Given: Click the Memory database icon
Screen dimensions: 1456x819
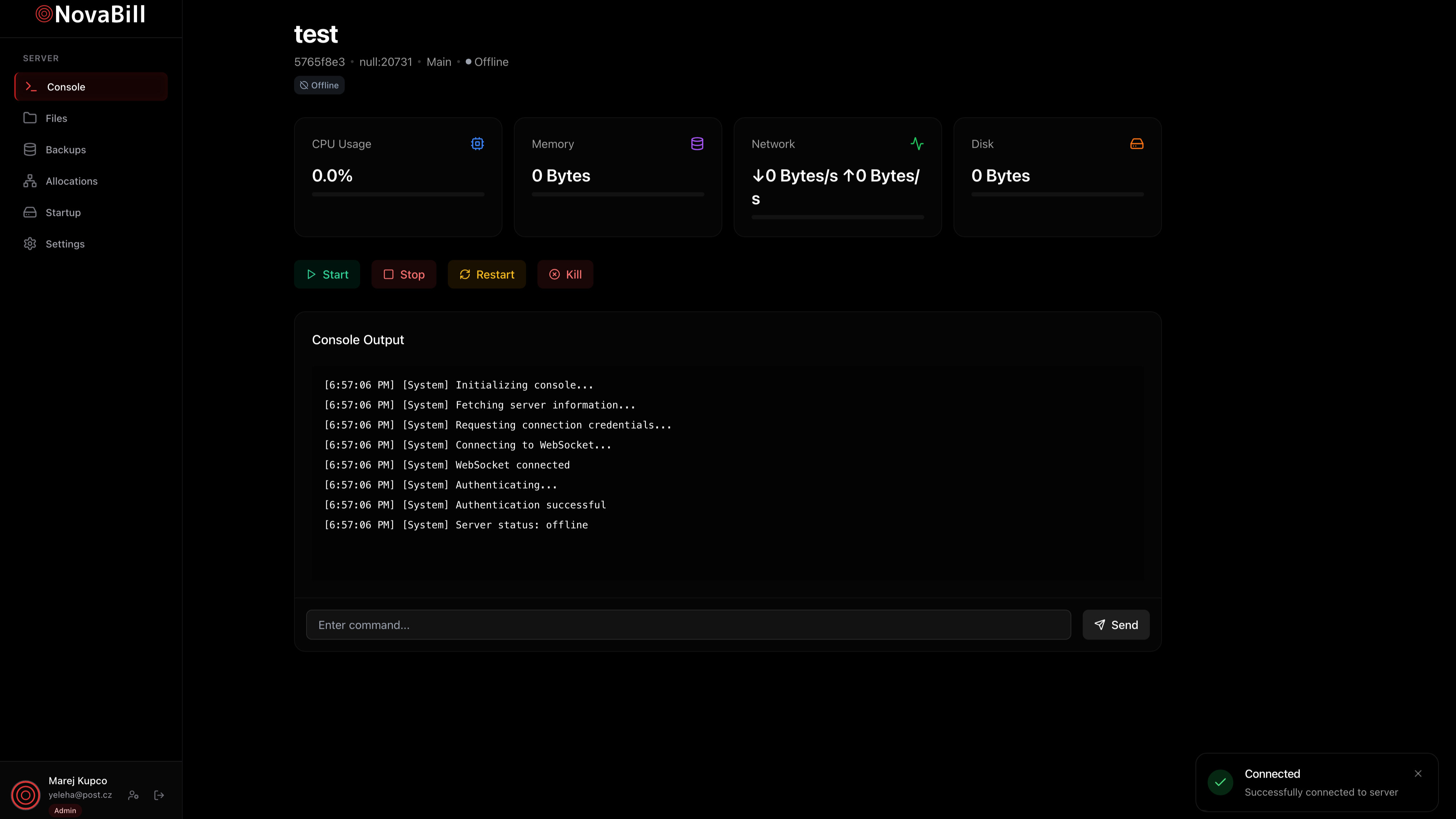Looking at the screenshot, I should [697, 143].
